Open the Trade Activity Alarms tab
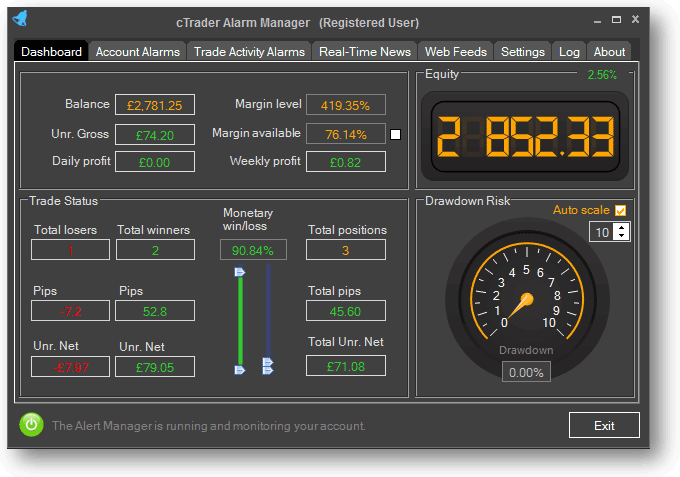 [x=249, y=52]
